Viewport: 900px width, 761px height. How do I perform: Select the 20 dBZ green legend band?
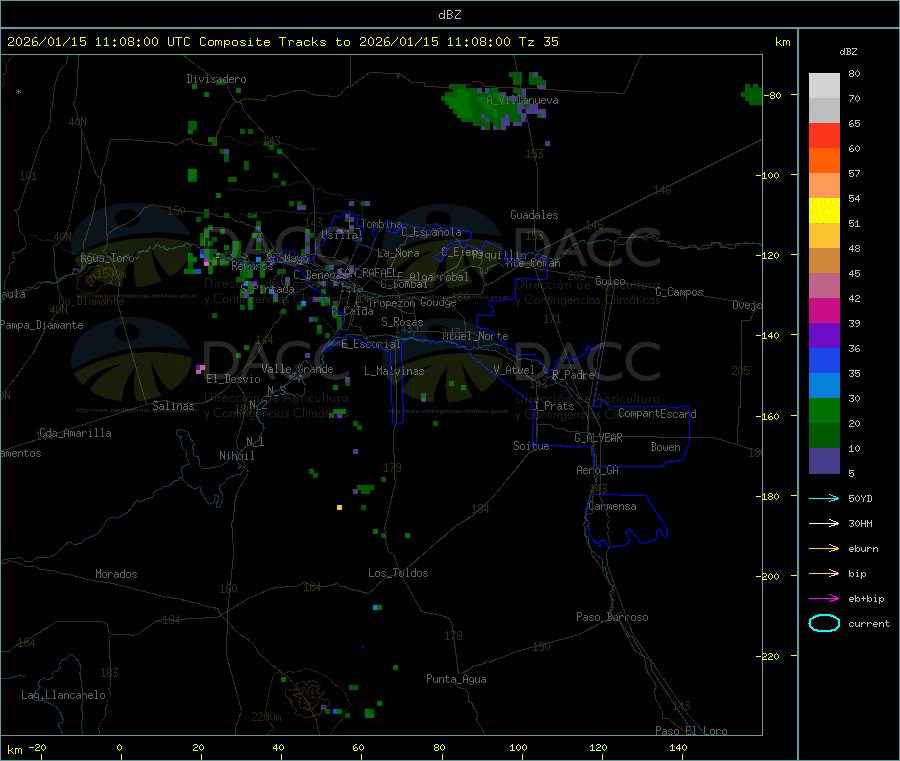tap(824, 410)
